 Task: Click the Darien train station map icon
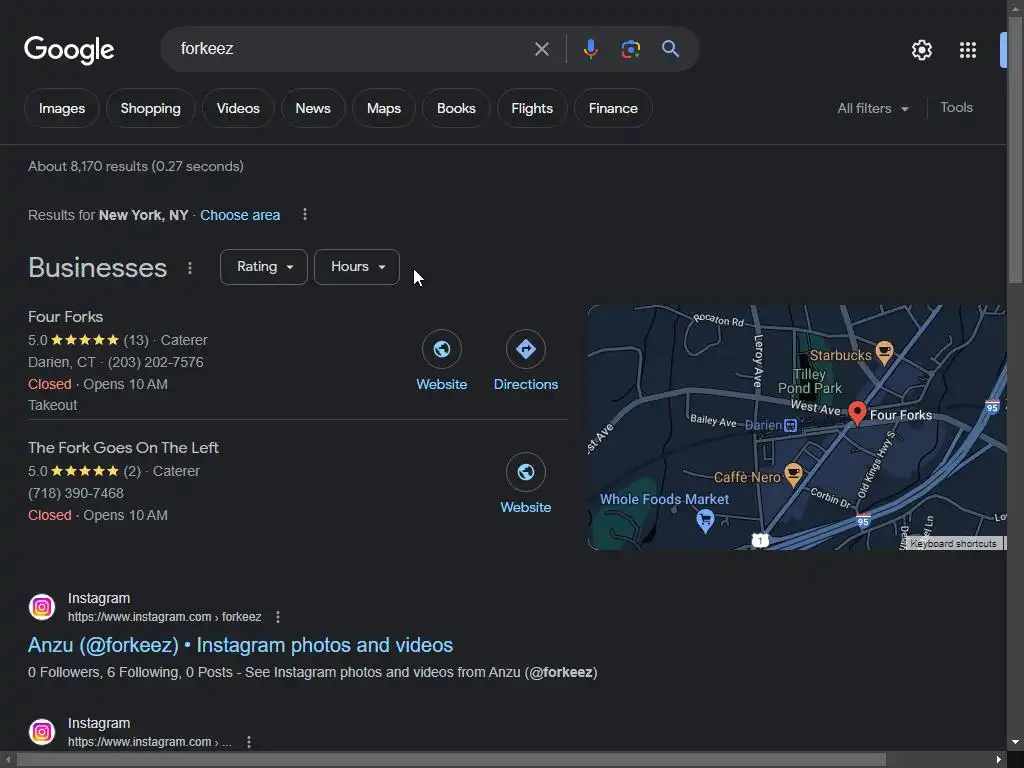coord(790,426)
